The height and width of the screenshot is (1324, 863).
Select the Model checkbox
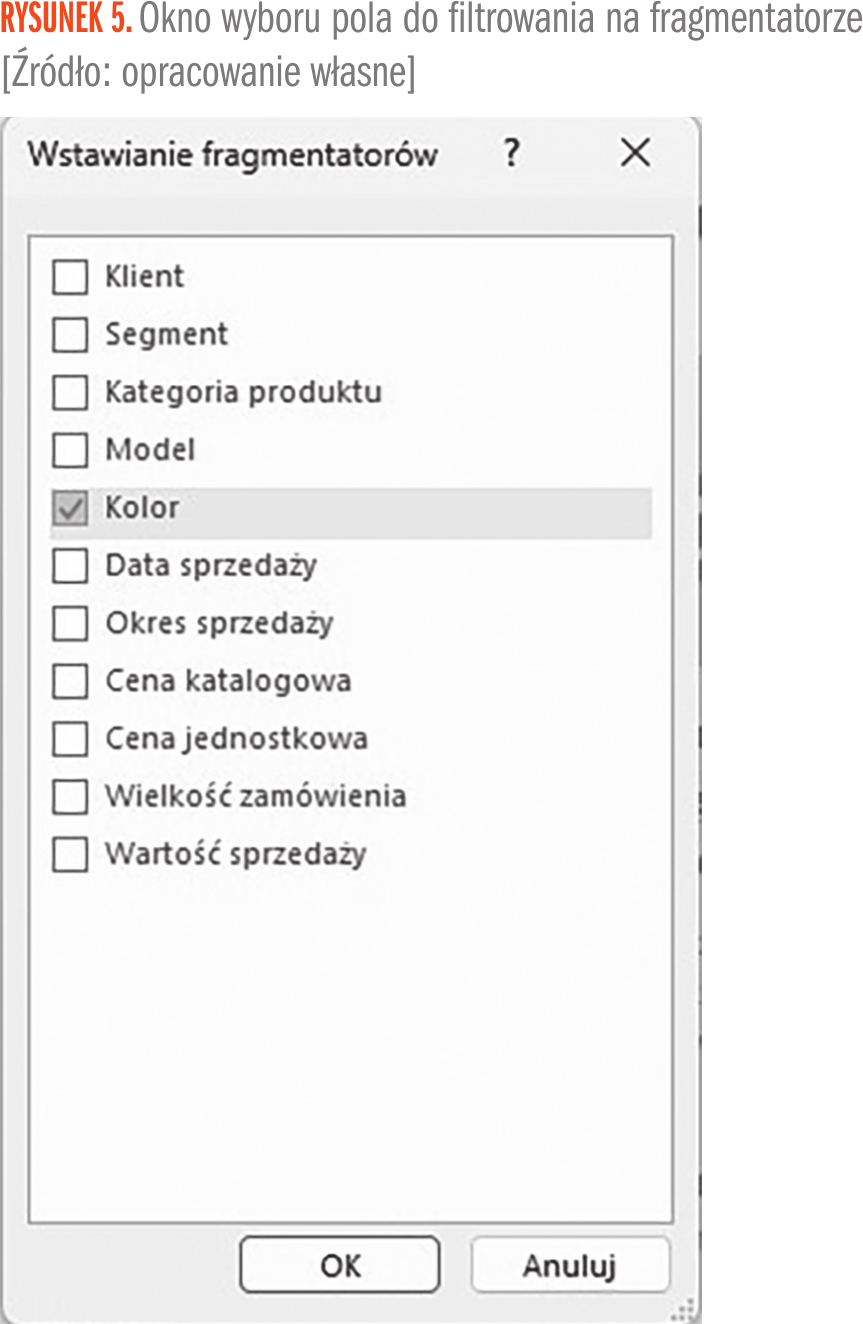pyautogui.click(x=70, y=451)
